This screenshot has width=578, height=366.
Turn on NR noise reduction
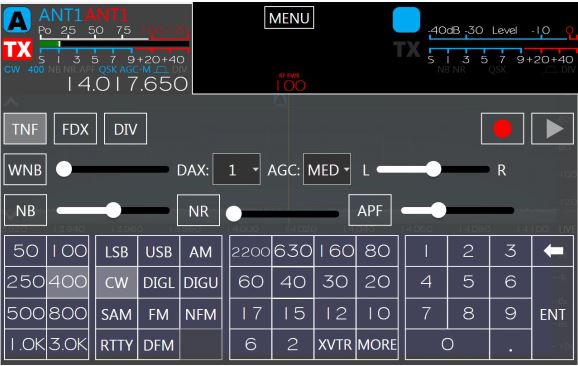[198, 210]
